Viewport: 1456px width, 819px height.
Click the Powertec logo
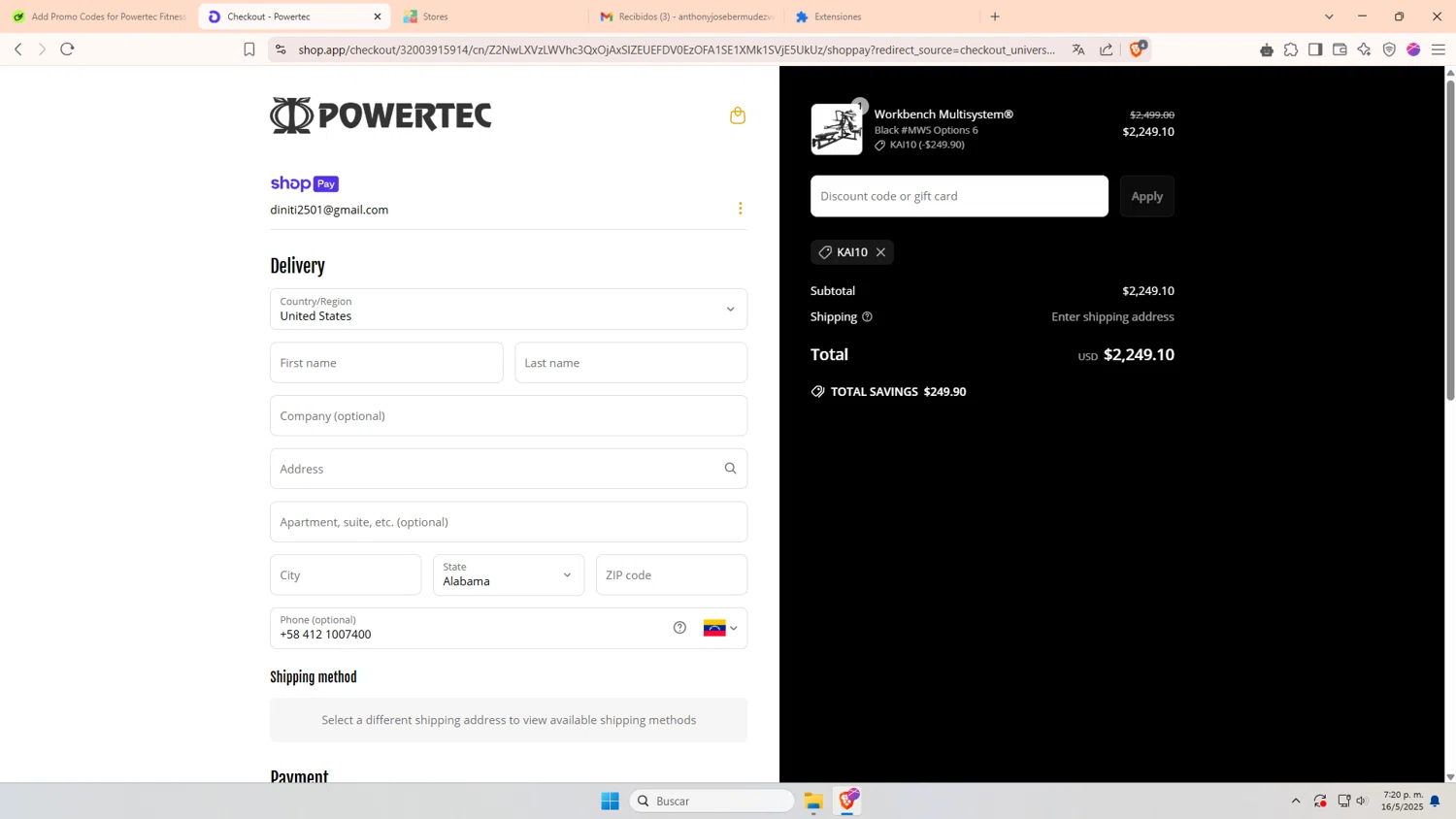click(x=381, y=115)
